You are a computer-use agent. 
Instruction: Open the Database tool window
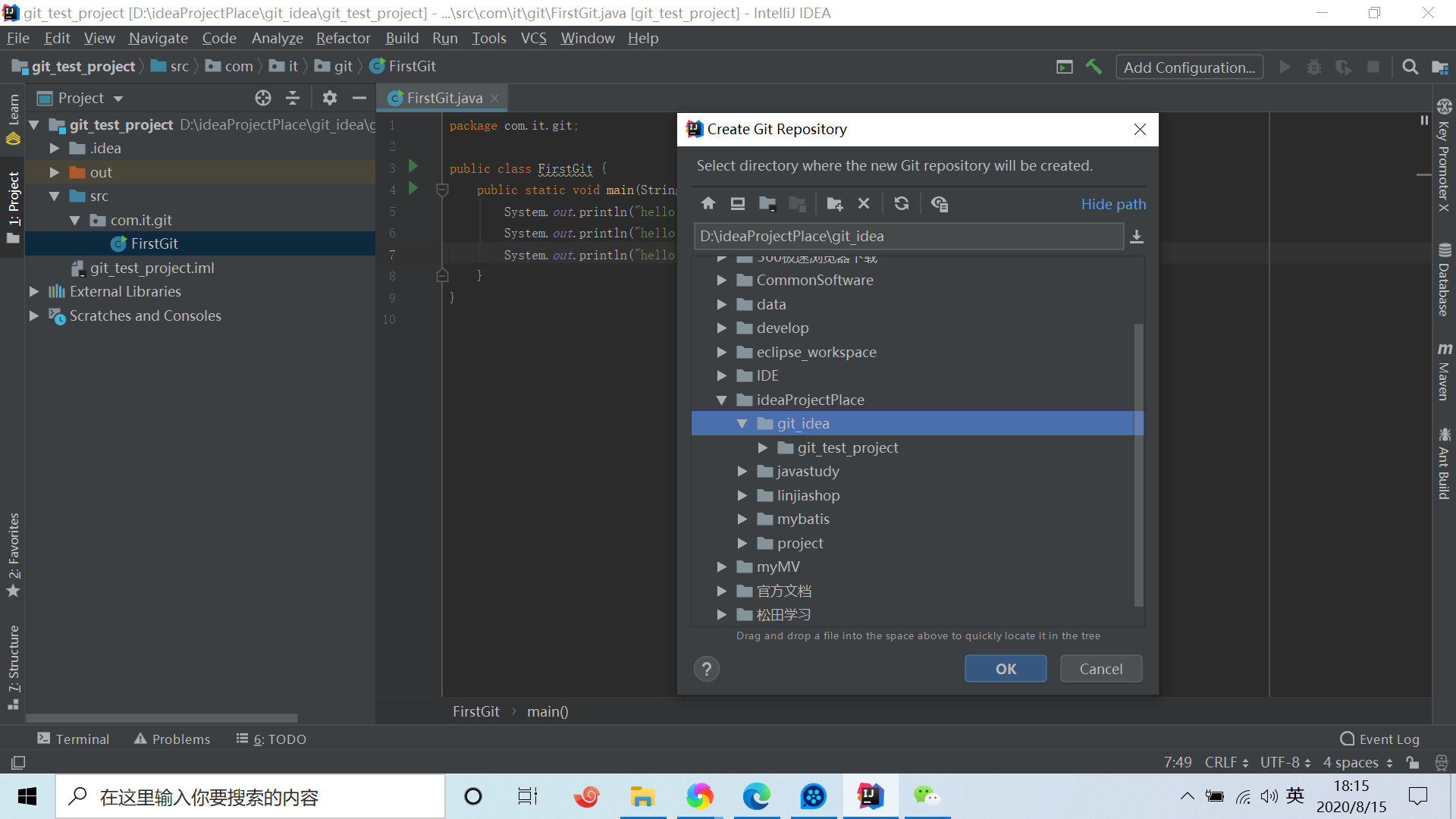tap(1444, 281)
